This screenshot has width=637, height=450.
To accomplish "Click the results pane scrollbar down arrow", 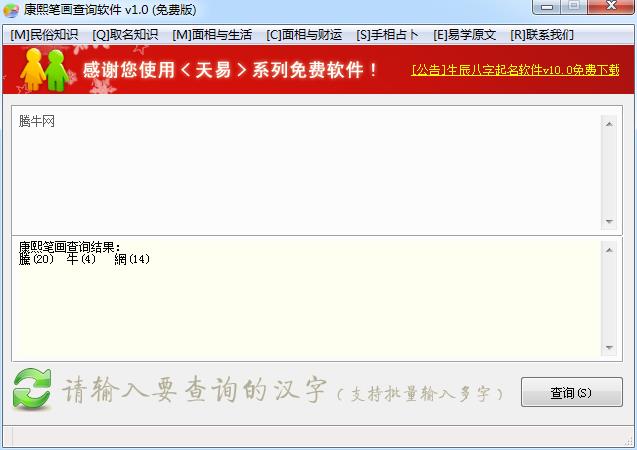I will pyautogui.click(x=609, y=348).
